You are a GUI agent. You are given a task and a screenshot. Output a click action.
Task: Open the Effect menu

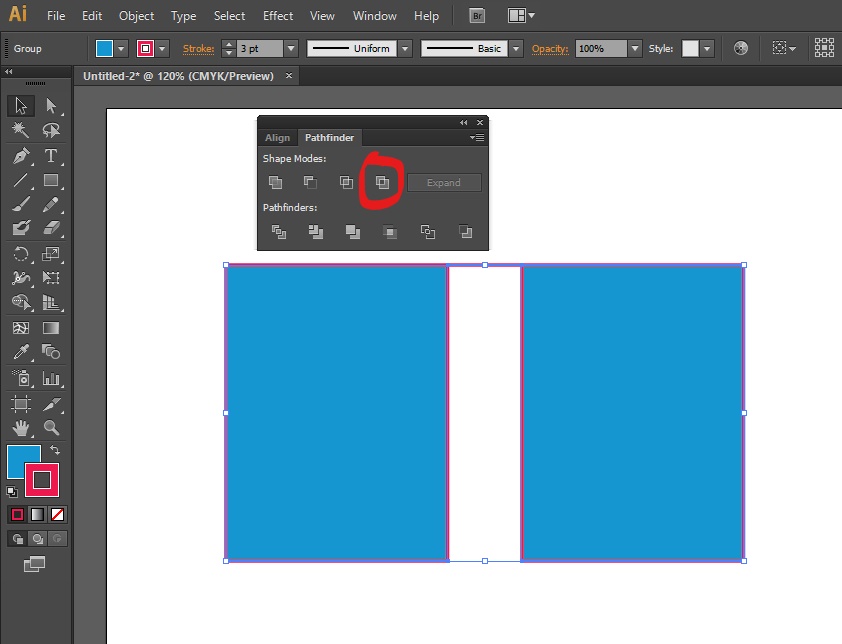click(x=278, y=16)
